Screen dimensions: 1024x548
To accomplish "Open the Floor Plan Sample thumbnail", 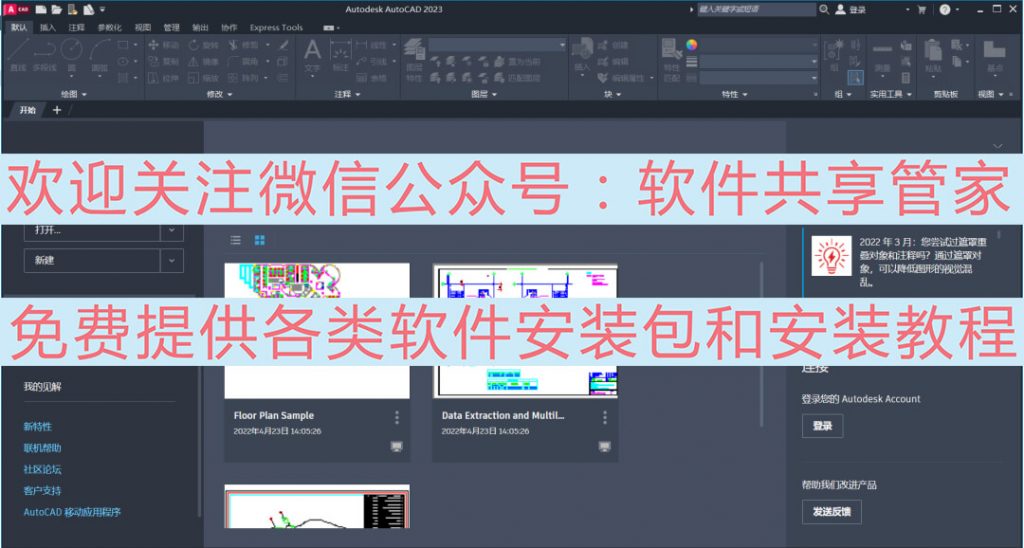I will 317,330.
